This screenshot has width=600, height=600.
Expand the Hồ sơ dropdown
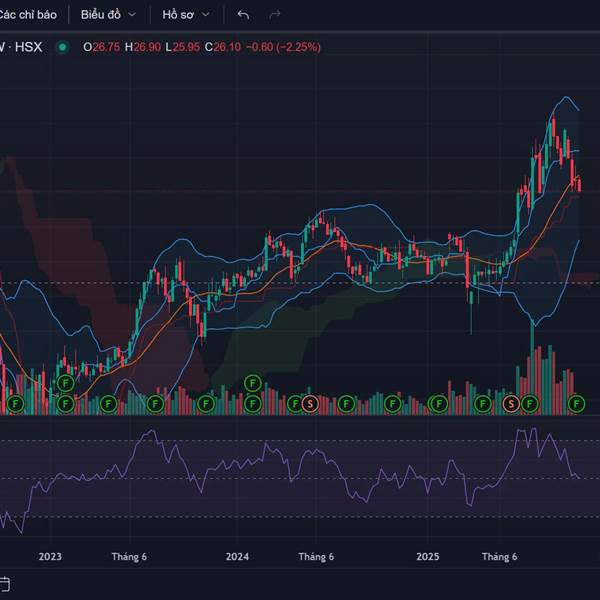186,15
